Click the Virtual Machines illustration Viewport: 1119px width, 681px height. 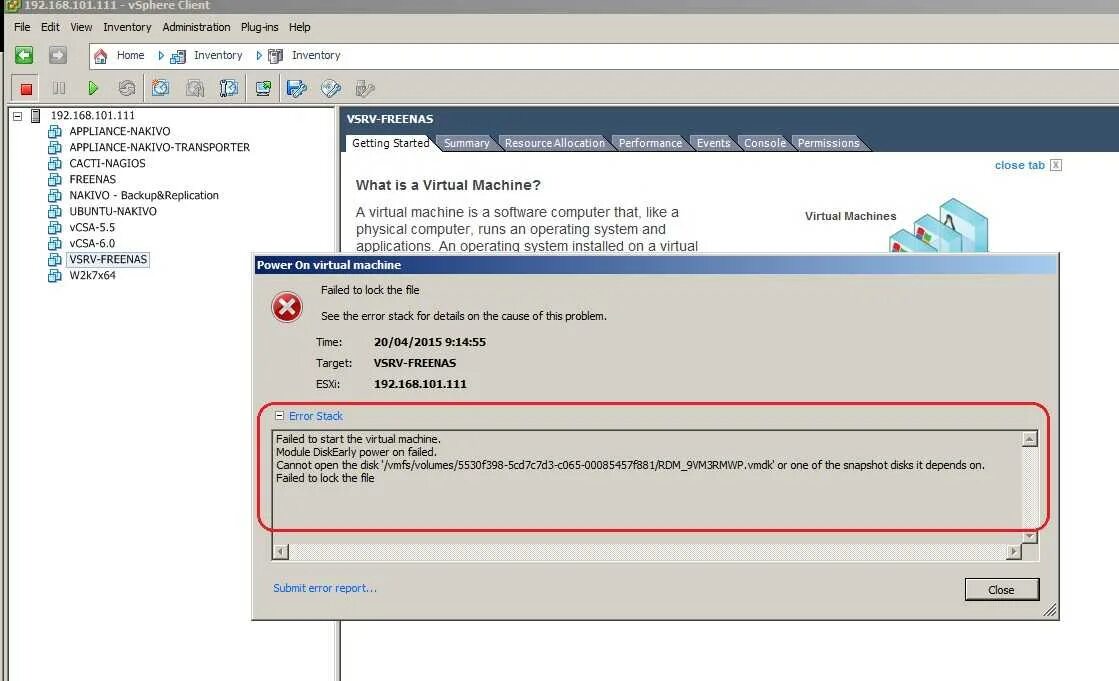click(x=938, y=226)
